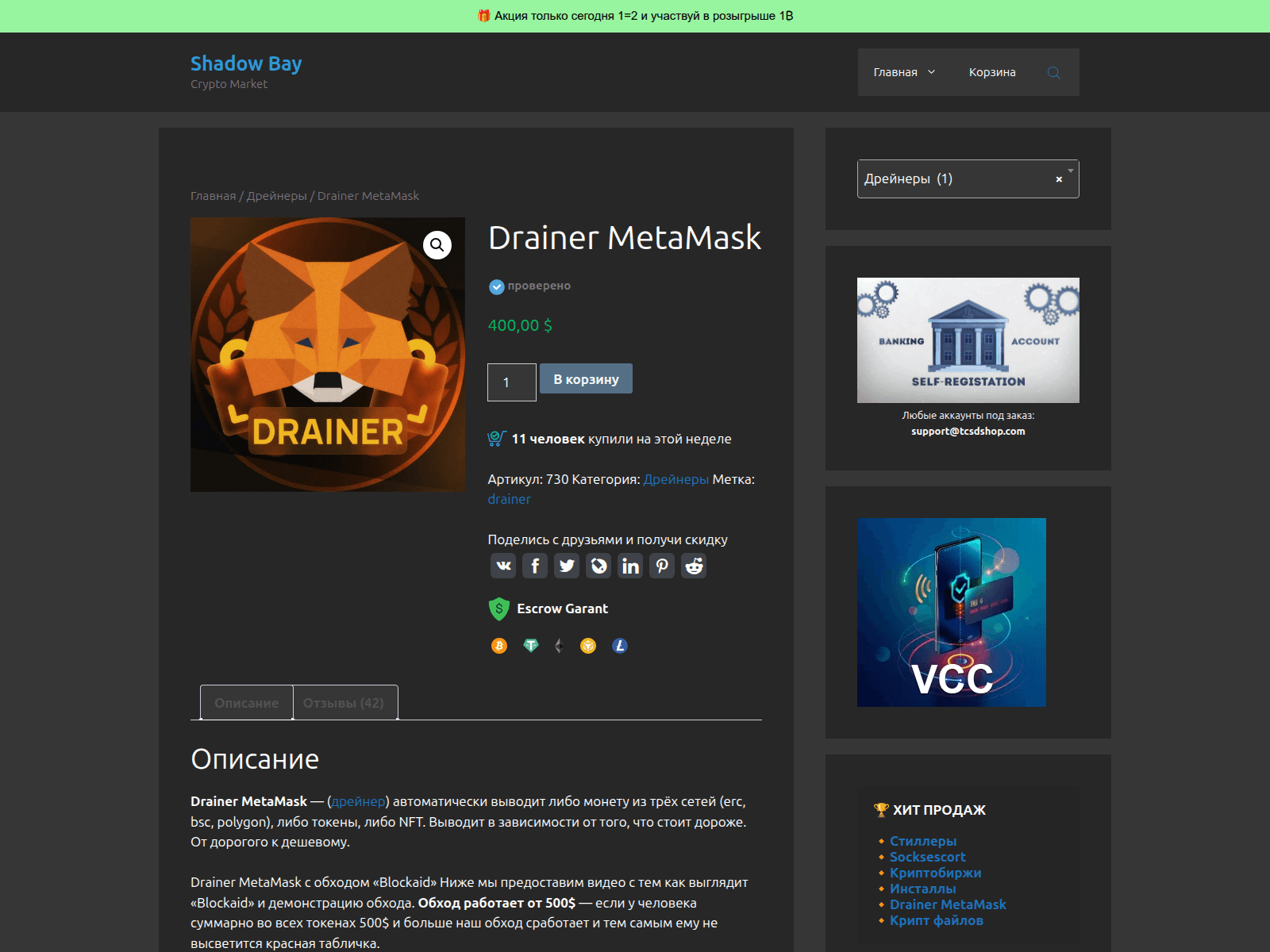Click the Escrow Garant label
Viewport: 1270px width, 952px height.
[563, 608]
